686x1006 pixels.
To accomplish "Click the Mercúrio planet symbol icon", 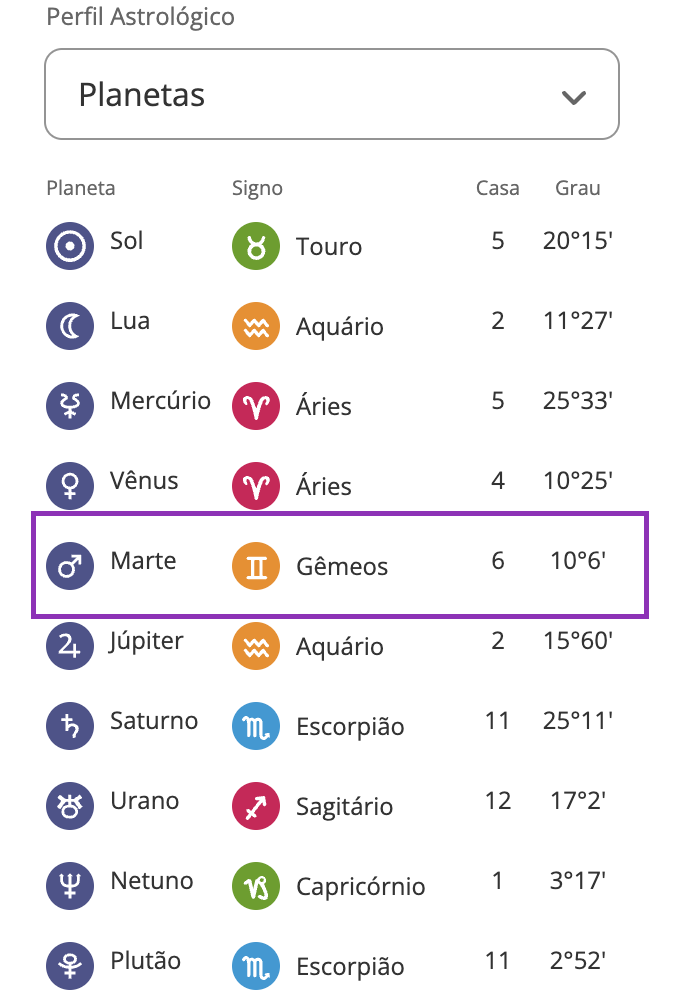I will click(69, 405).
